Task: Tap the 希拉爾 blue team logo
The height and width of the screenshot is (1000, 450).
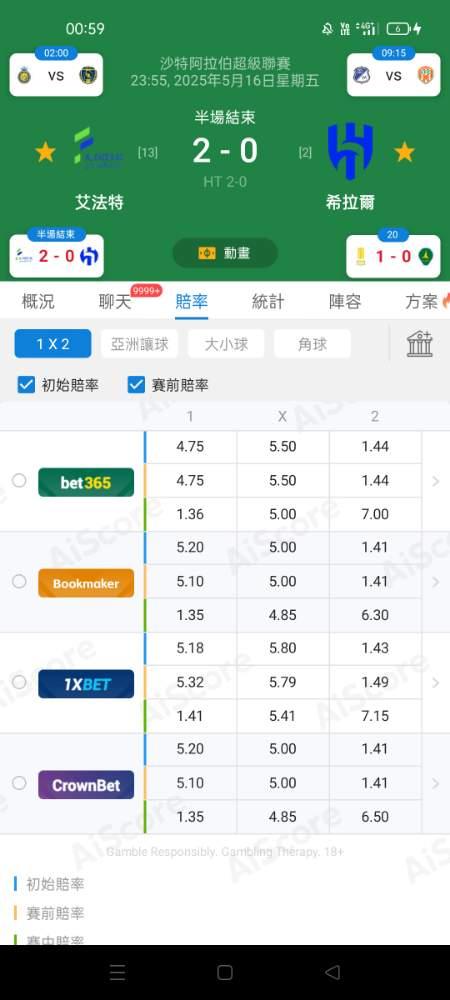Action: (x=350, y=151)
